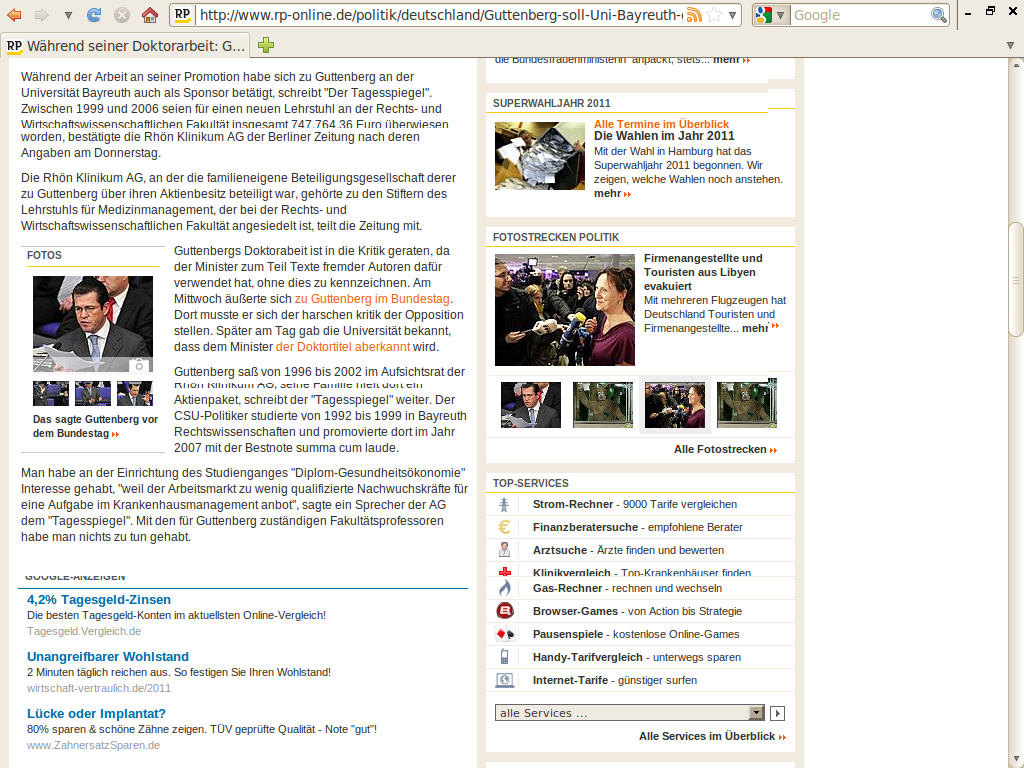
Task: Click the vertical scrollbar thumb
Action: coord(1016,280)
